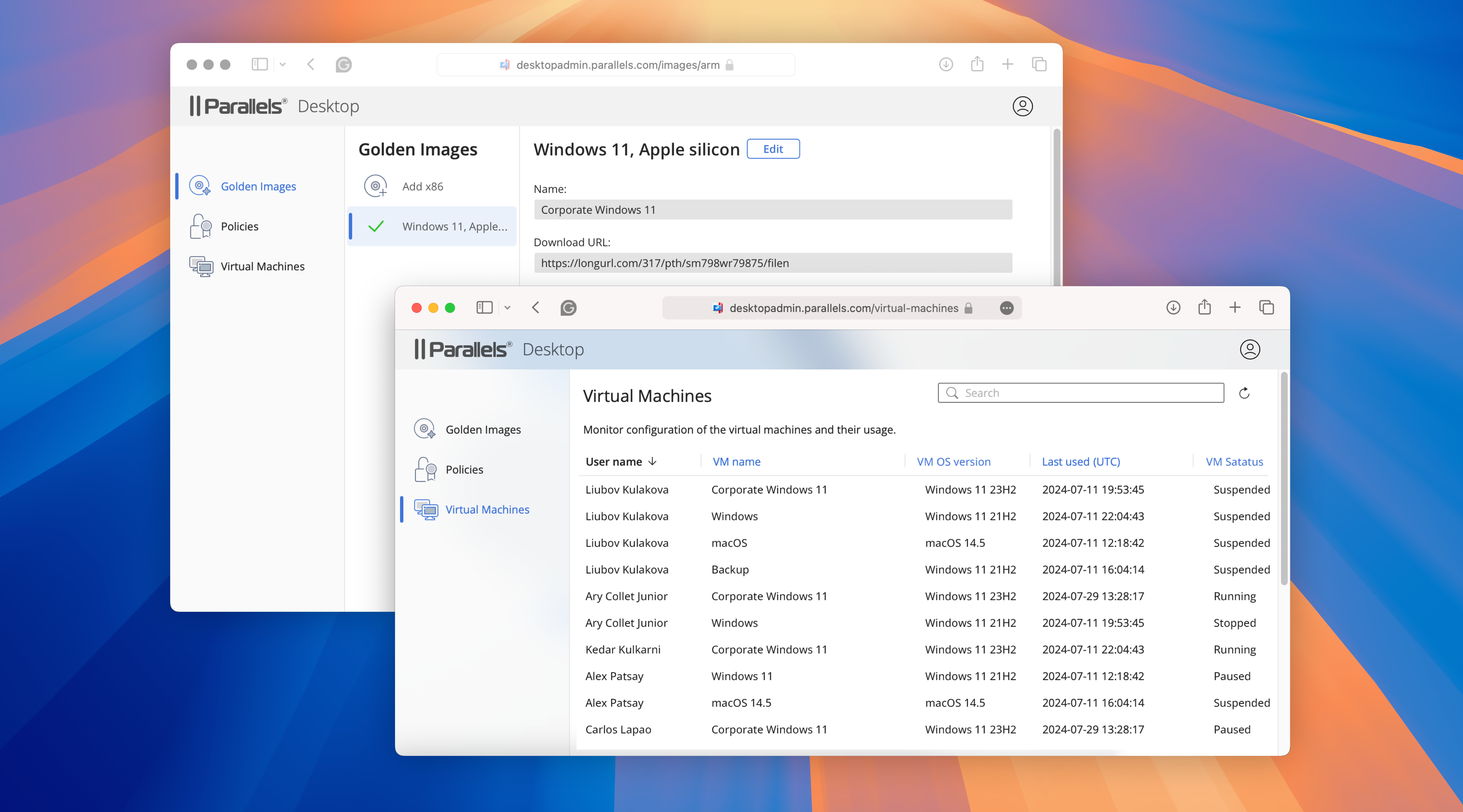
Task: Click the Download URL field in back window
Action: click(x=772, y=263)
